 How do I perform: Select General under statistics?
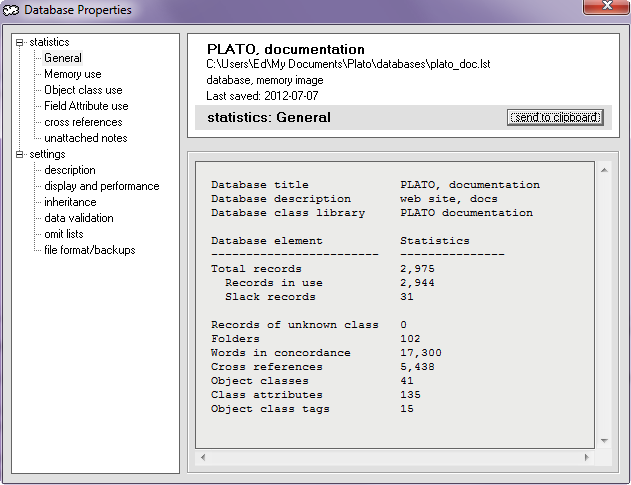(x=63, y=58)
